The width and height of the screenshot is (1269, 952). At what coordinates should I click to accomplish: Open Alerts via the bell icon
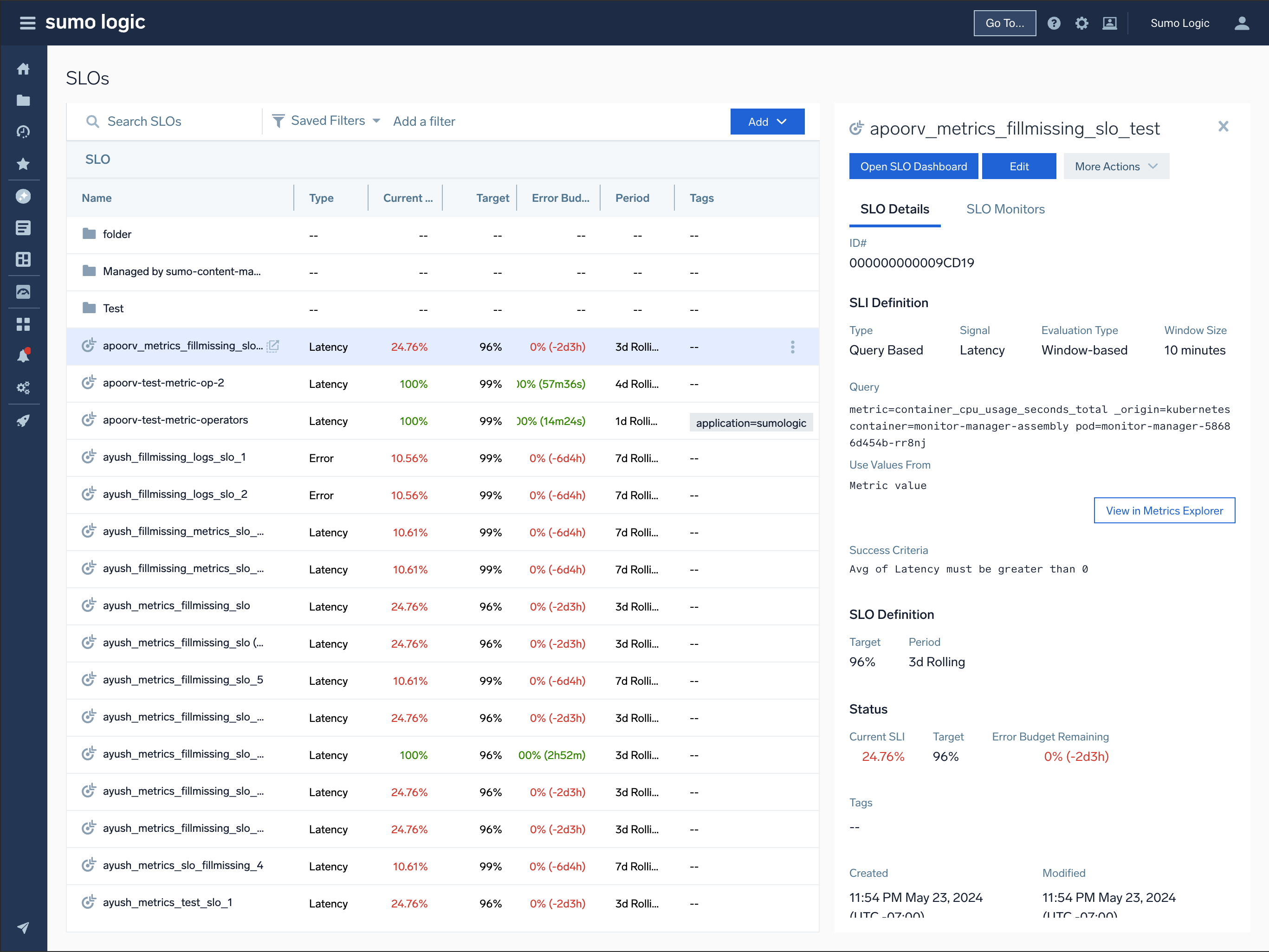pos(24,354)
